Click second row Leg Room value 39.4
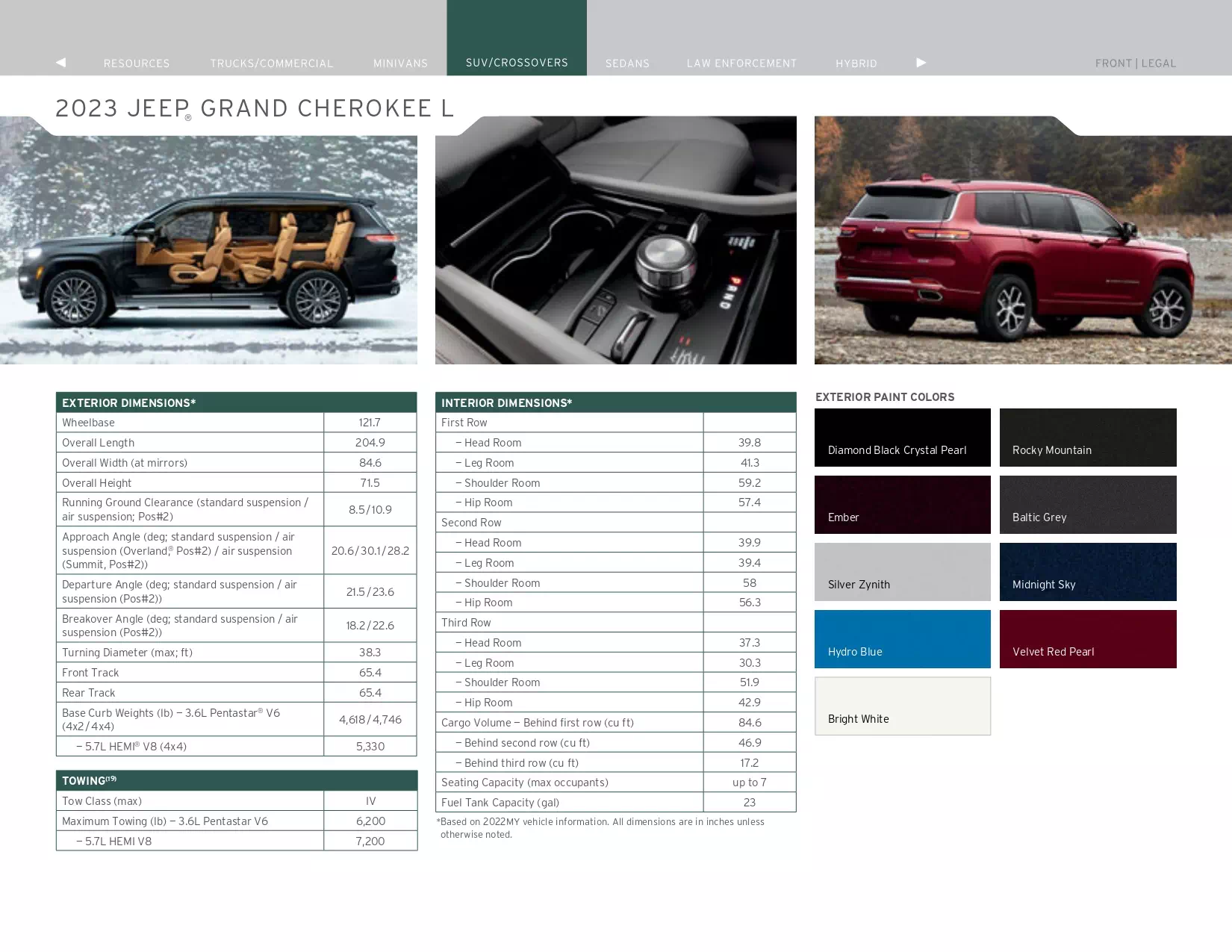The width and height of the screenshot is (1232, 952). coord(750,563)
